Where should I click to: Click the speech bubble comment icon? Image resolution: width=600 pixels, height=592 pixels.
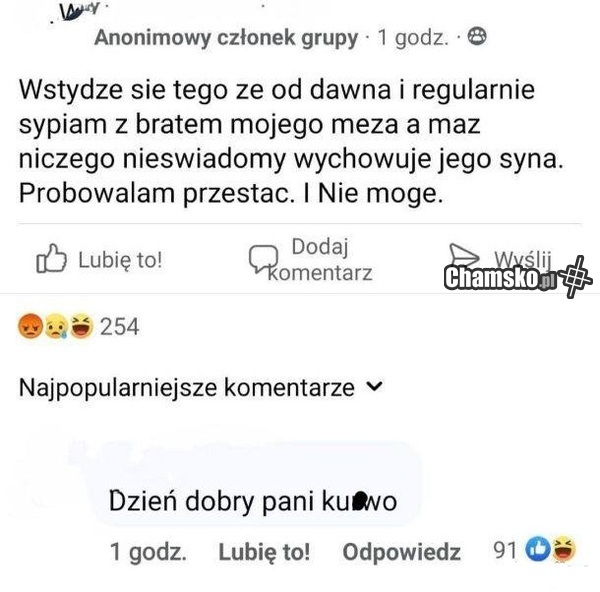(x=263, y=259)
